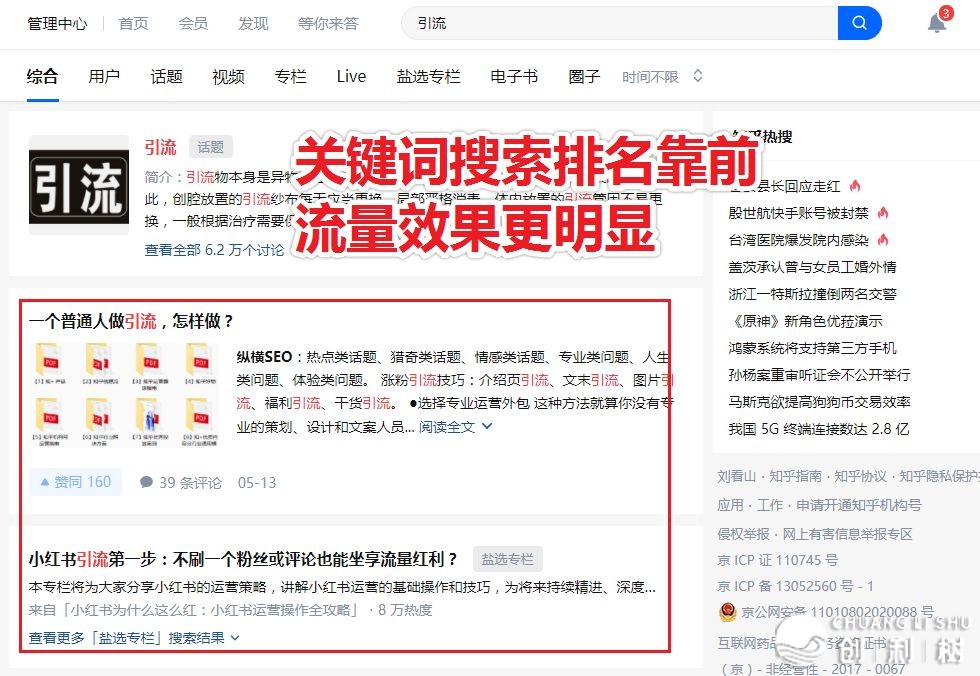
Task: Open the 39 条评论 comment icon
Action: (146, 482)
